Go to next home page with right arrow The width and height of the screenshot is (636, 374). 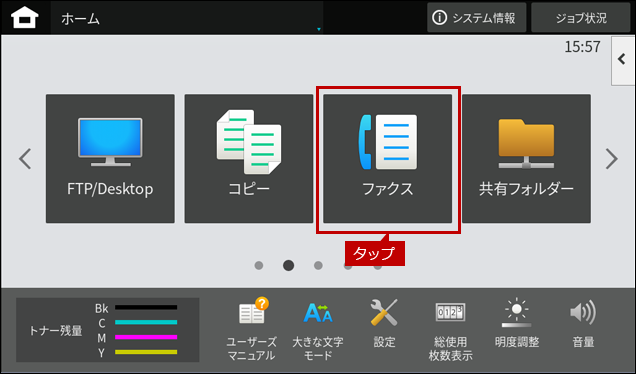pyautogui.click(x=611, y=159)
